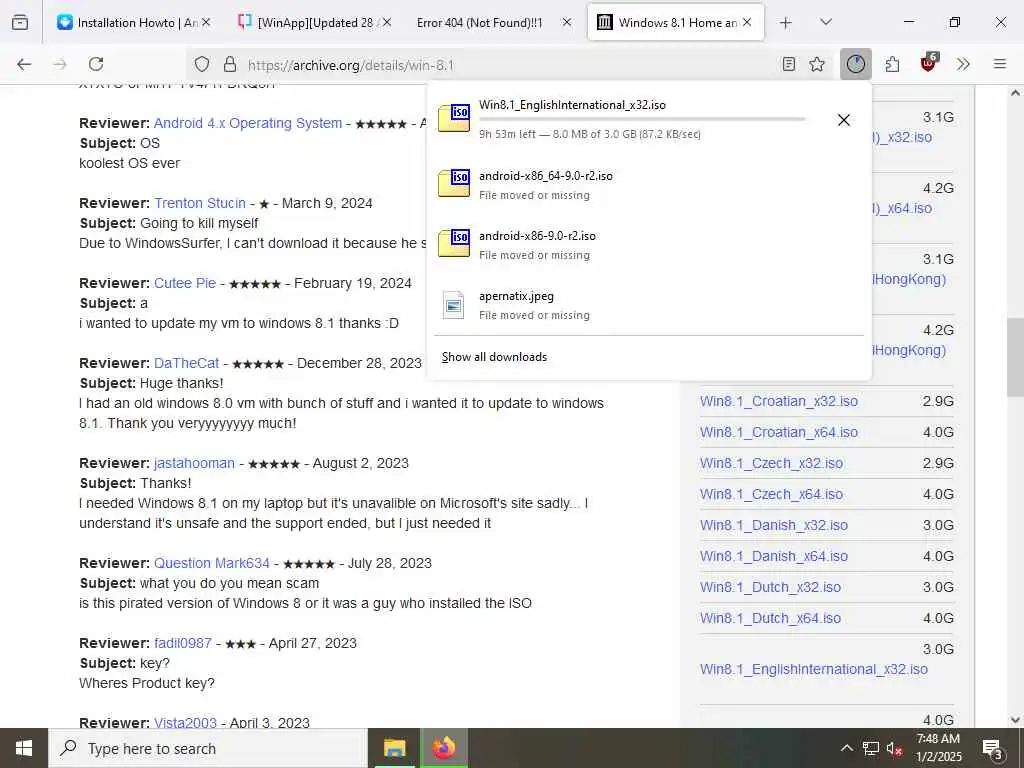Download Win8.1_Czech_x64.iso

coord(771,494)
